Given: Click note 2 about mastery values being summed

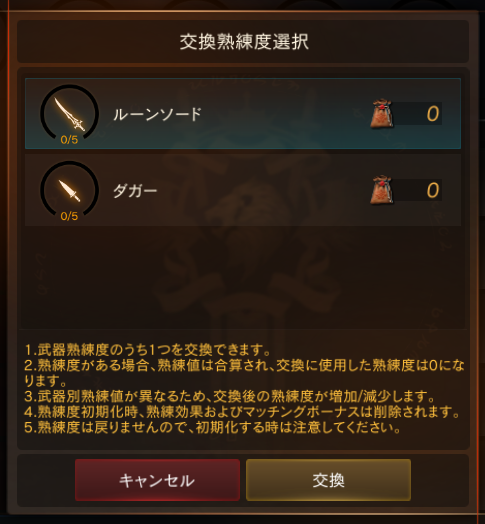Looking at the screenshot, I should point(244,373).
